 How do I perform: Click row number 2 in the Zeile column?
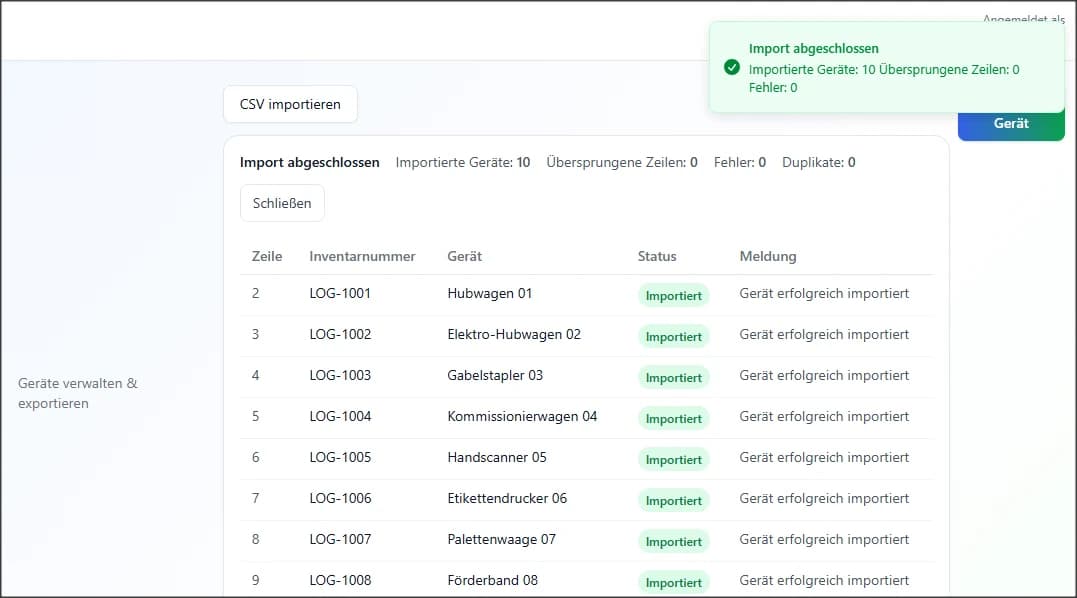click(256, 294)
